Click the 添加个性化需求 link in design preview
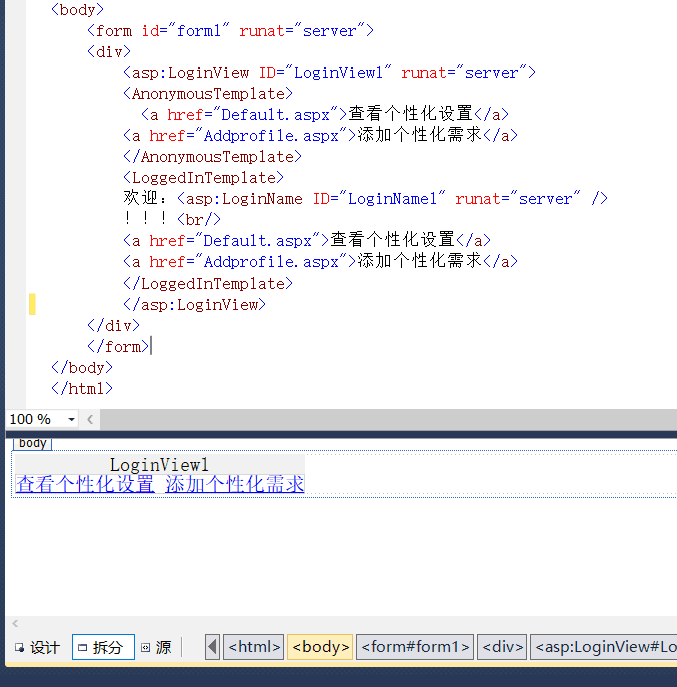Screen dimensions: 677x687 coord(234,484)
